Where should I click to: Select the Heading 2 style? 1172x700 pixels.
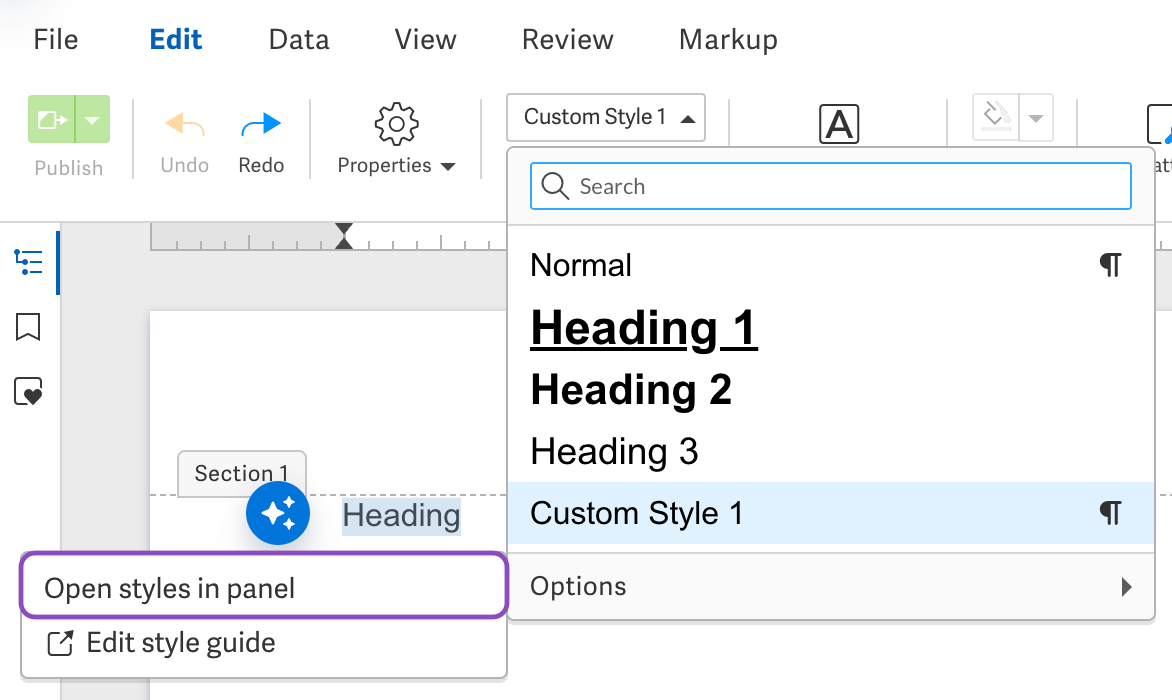632,390
